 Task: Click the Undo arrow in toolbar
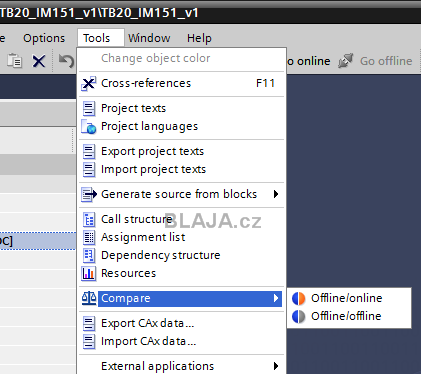tap(66, 61)
